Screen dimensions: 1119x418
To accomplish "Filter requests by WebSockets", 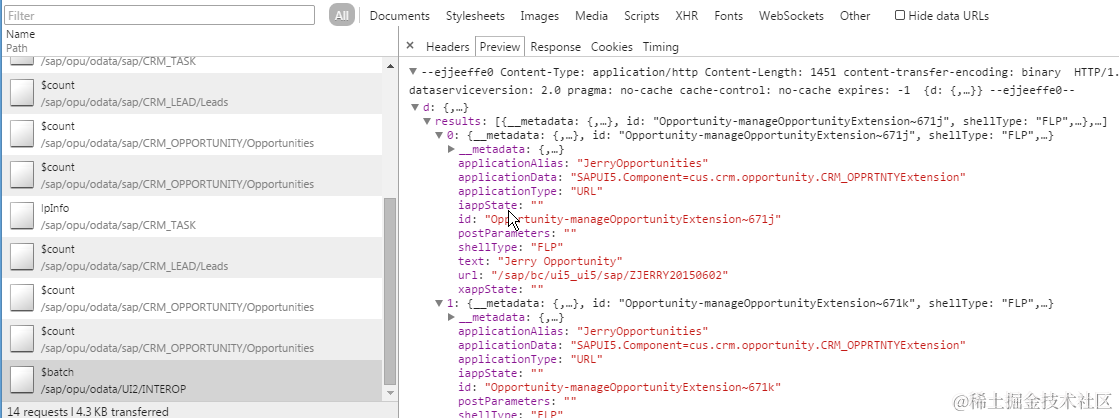I will point(791,16).
